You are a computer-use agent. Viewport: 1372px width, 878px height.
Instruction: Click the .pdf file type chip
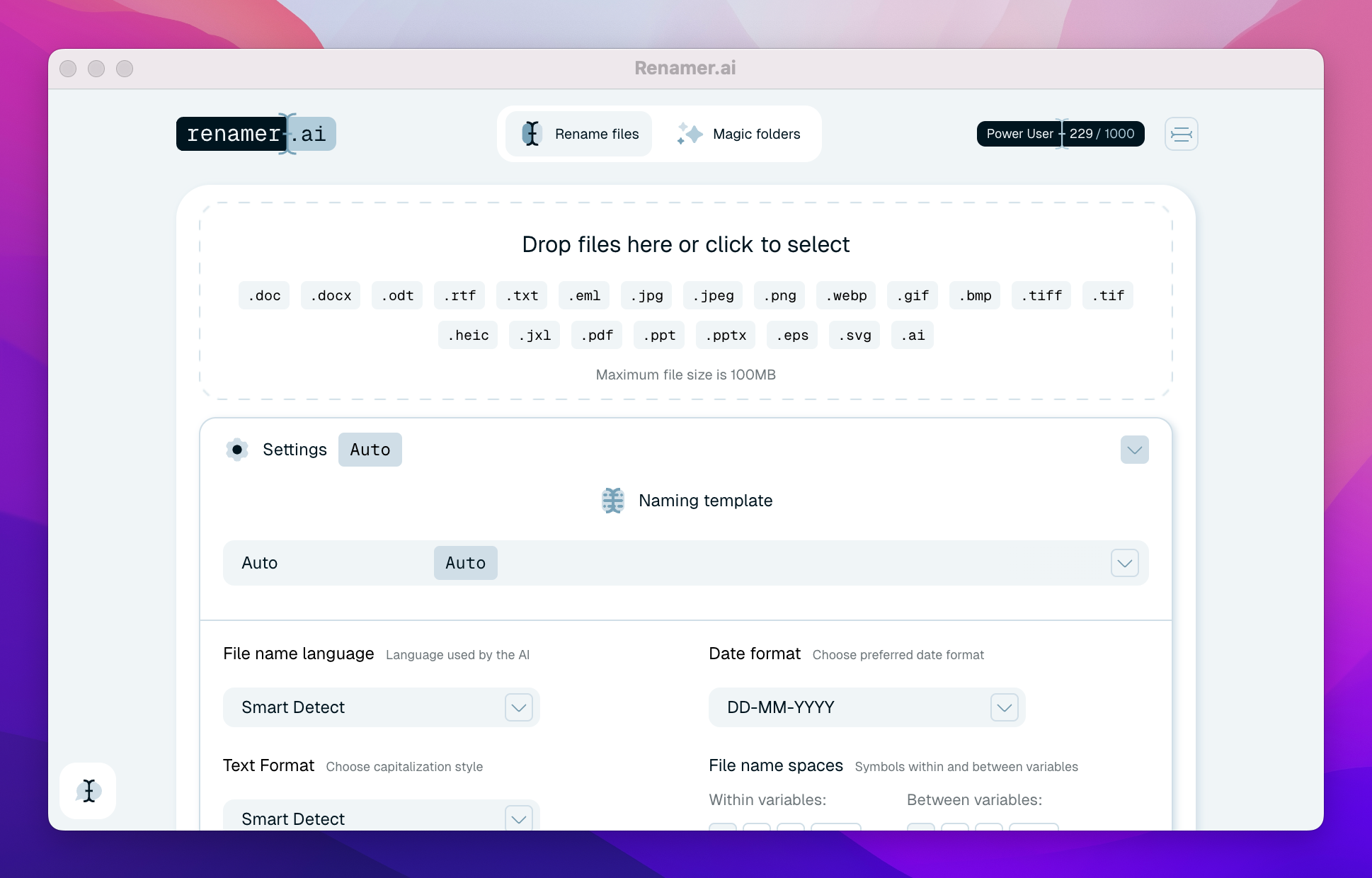pos(596,335)
